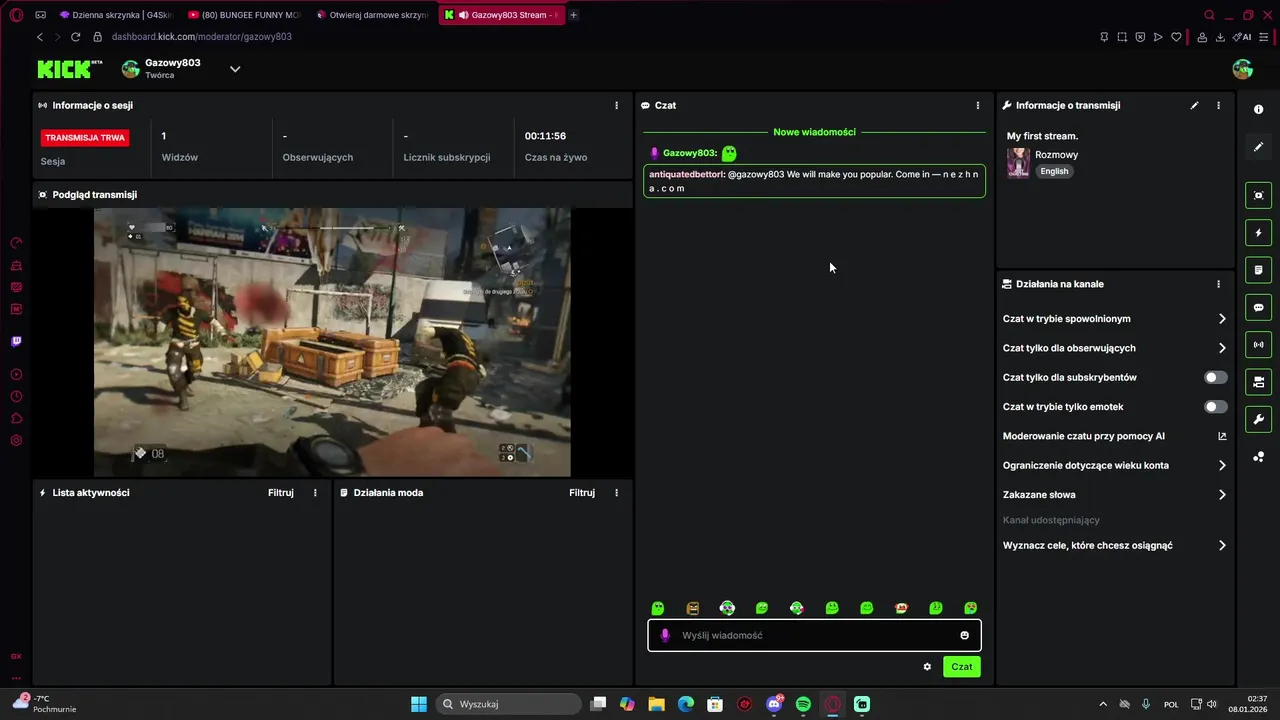The height and width of the screenshot is (720, 1280).
Task: Open Discord from taskbar
Action: pyautogui.click(x=774, y=704)
